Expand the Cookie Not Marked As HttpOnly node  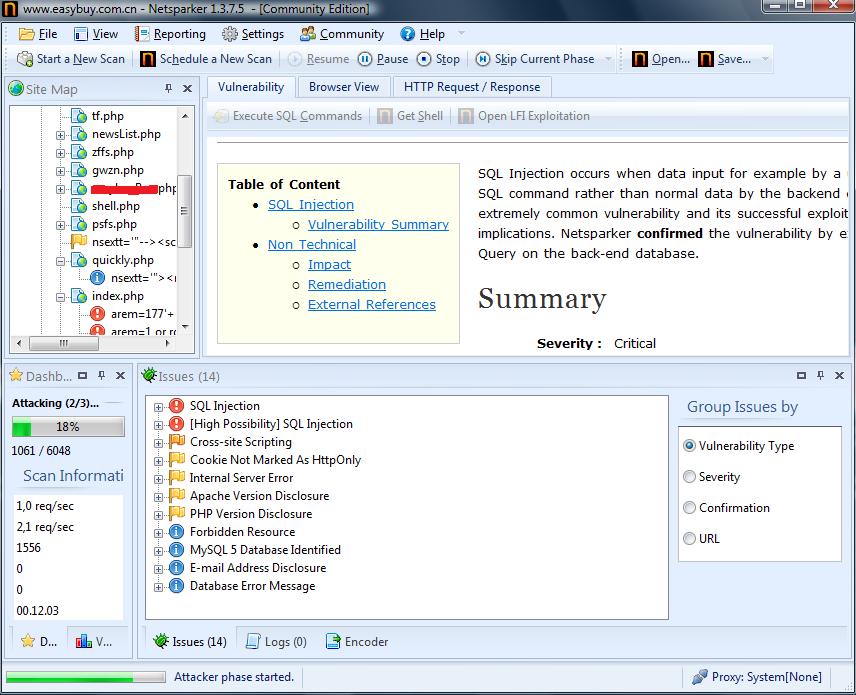point(158,461)
